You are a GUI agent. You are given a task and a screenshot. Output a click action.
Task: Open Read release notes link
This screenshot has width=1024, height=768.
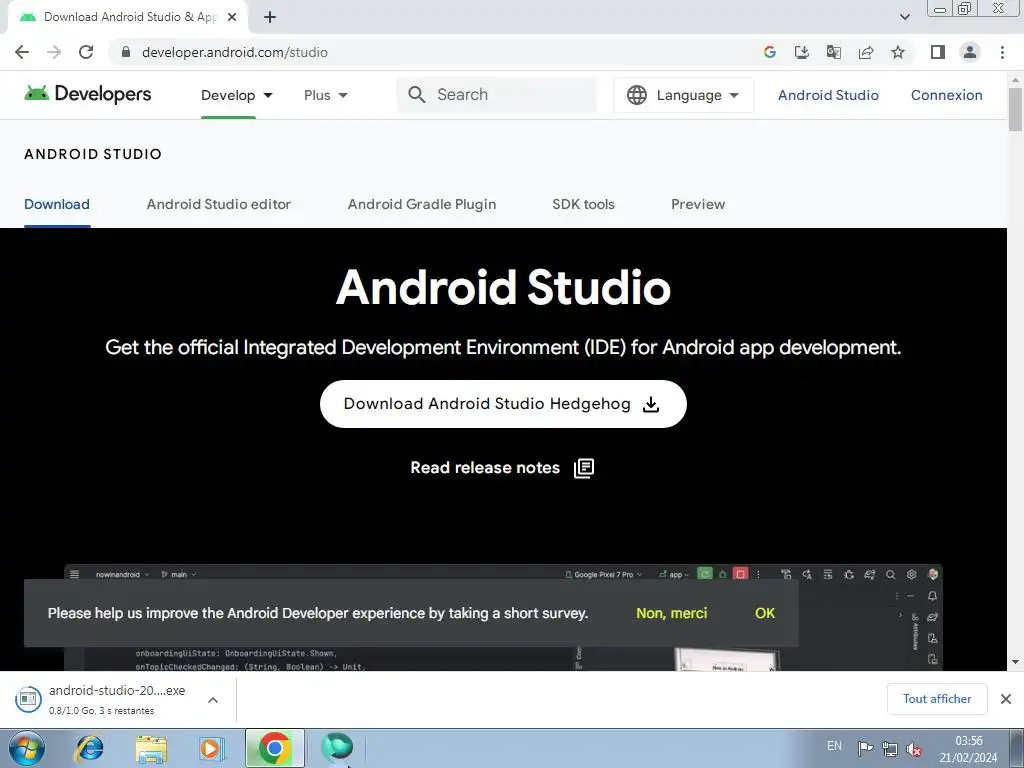pos(502,468)
